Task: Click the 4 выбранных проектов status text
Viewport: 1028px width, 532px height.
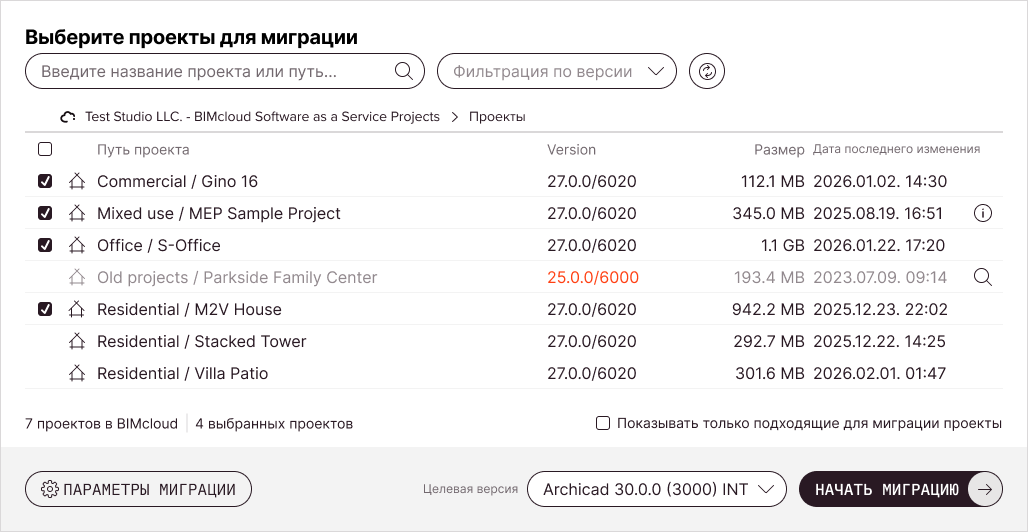Action: coord(274,424)
